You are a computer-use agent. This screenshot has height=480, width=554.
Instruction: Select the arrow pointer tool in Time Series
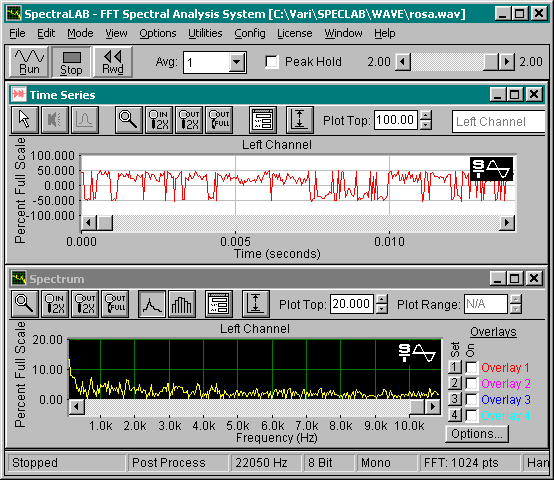coord(24,120)
